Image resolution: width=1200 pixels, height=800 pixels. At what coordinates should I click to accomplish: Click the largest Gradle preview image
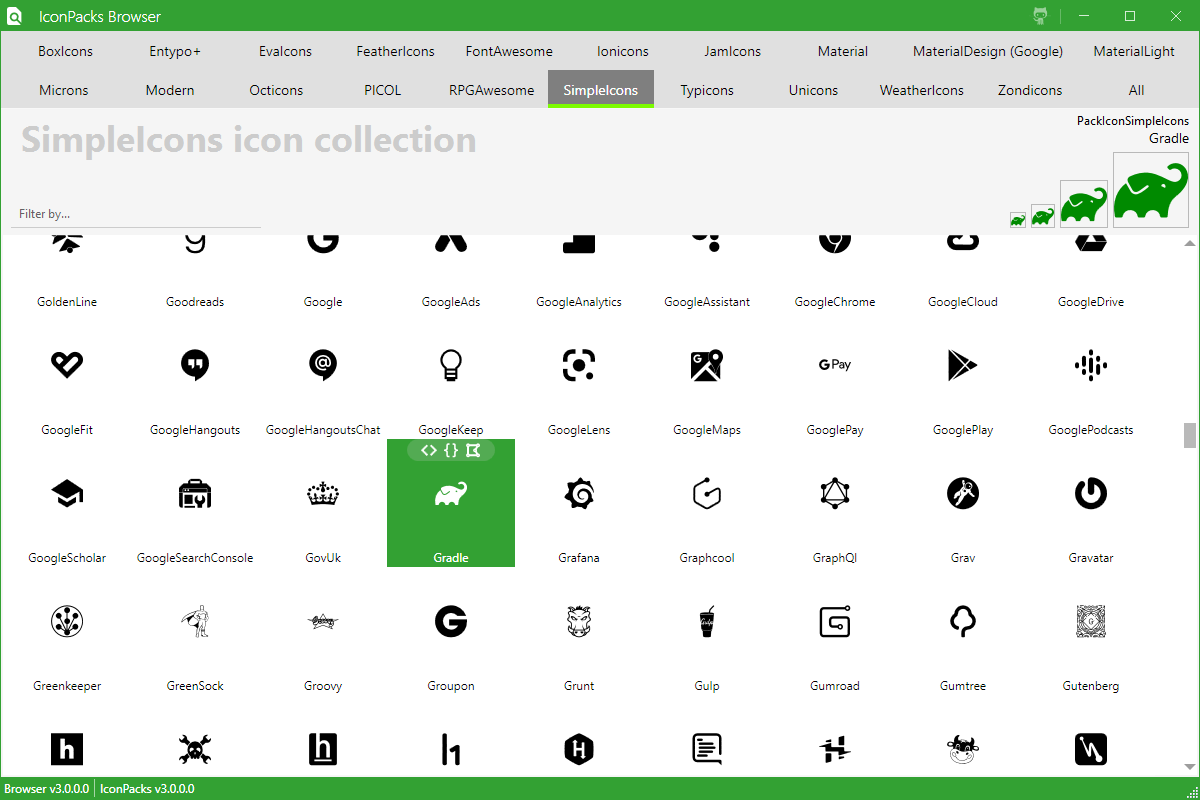pyautogui.click(x=1151, y=190)
